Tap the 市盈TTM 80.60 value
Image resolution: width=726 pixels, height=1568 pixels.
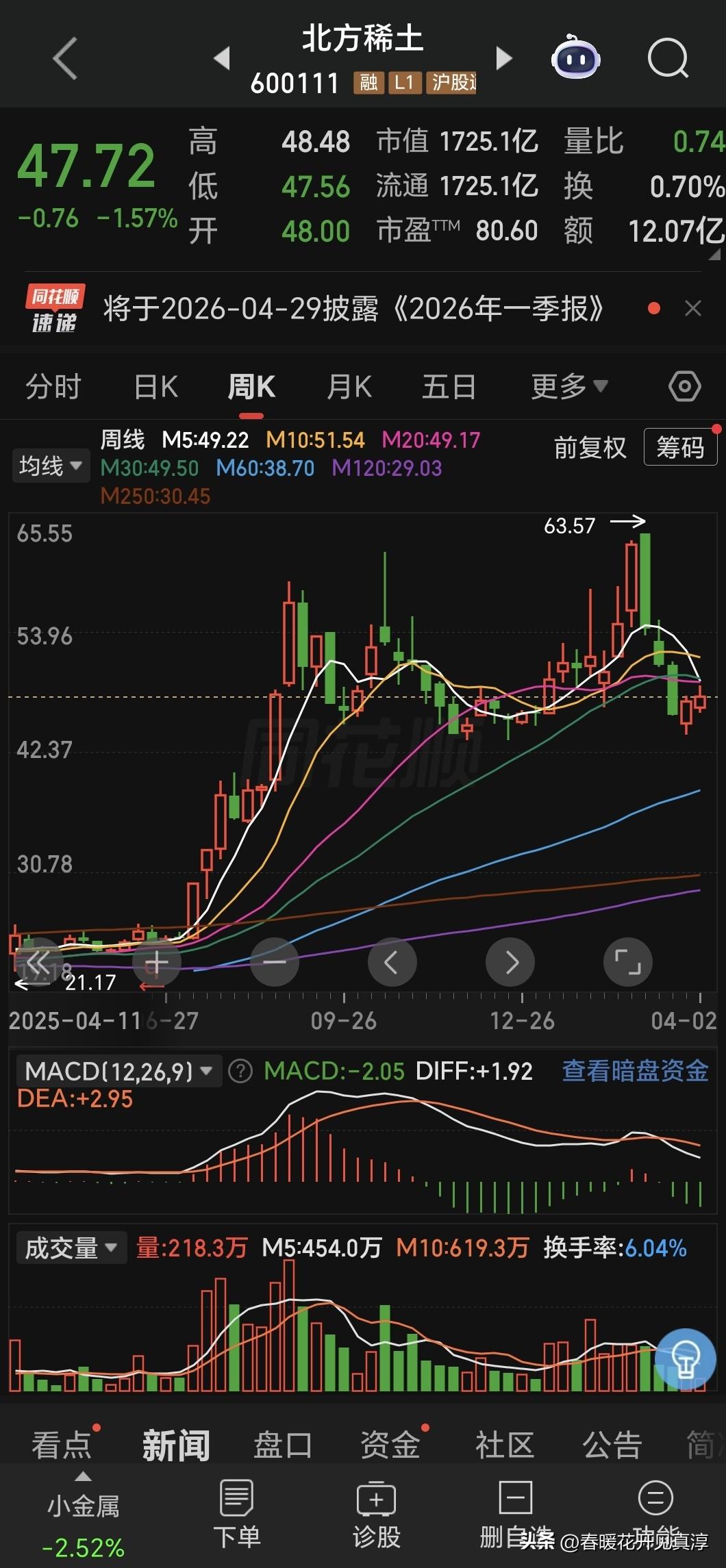pos(458,231)
